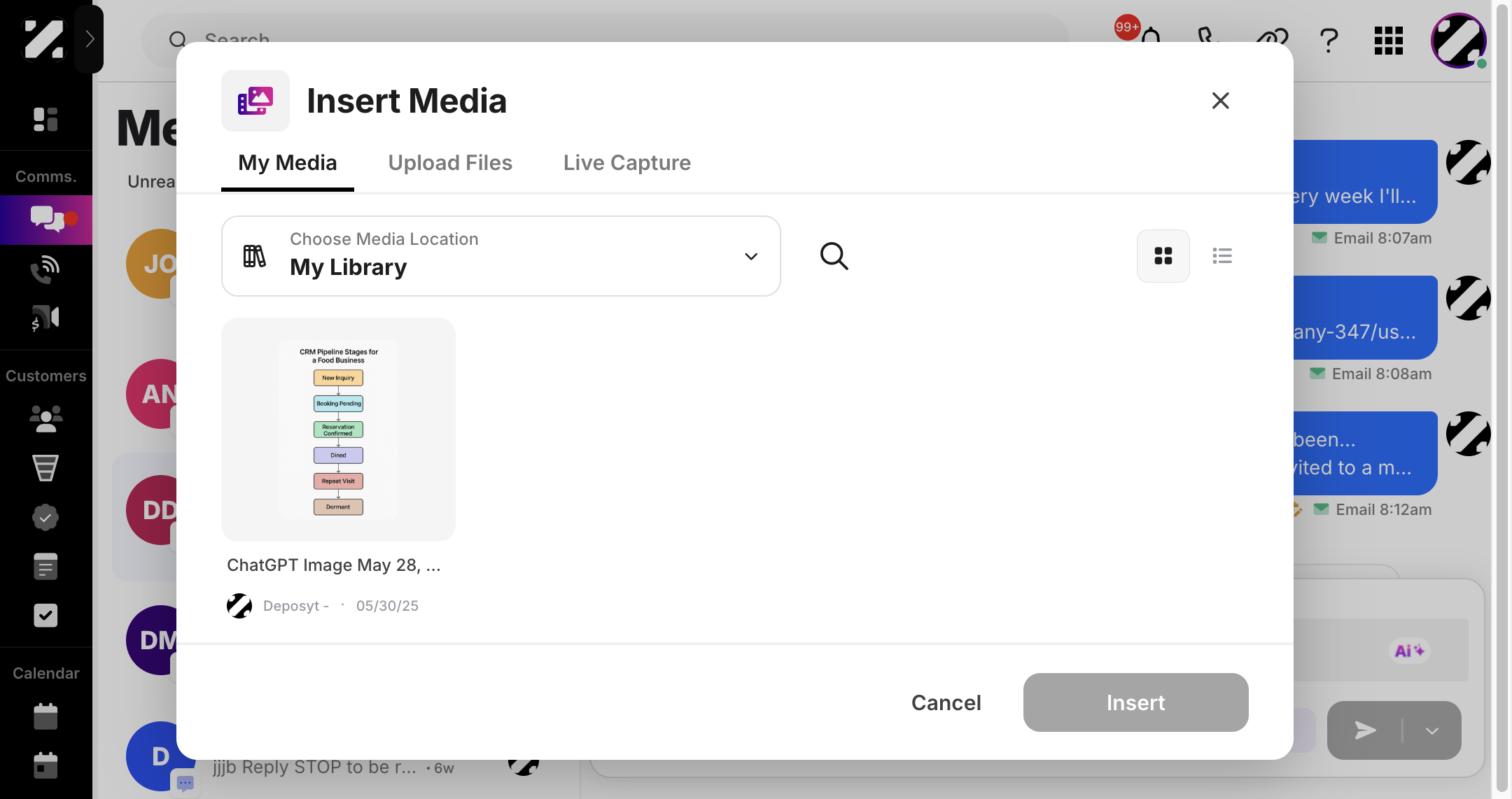1512x799 pixels.
Task: Switch to grid view of media
Action: pyautogui.click(x=1163, y=256)
